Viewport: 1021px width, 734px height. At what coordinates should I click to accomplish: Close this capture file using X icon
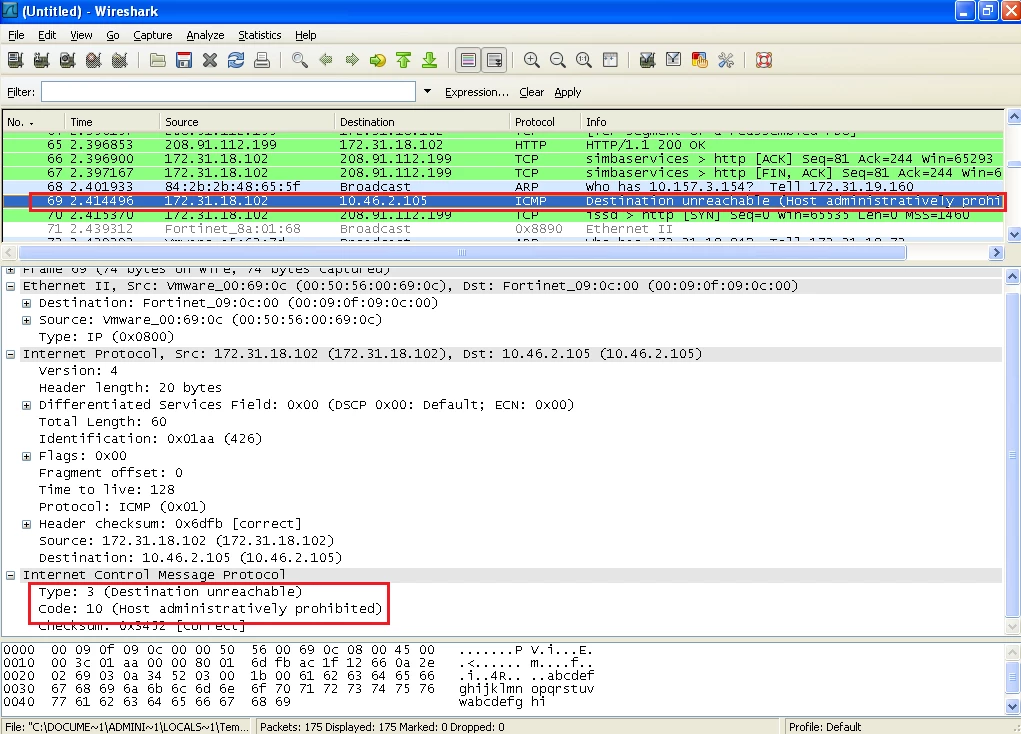click(210, 61)
